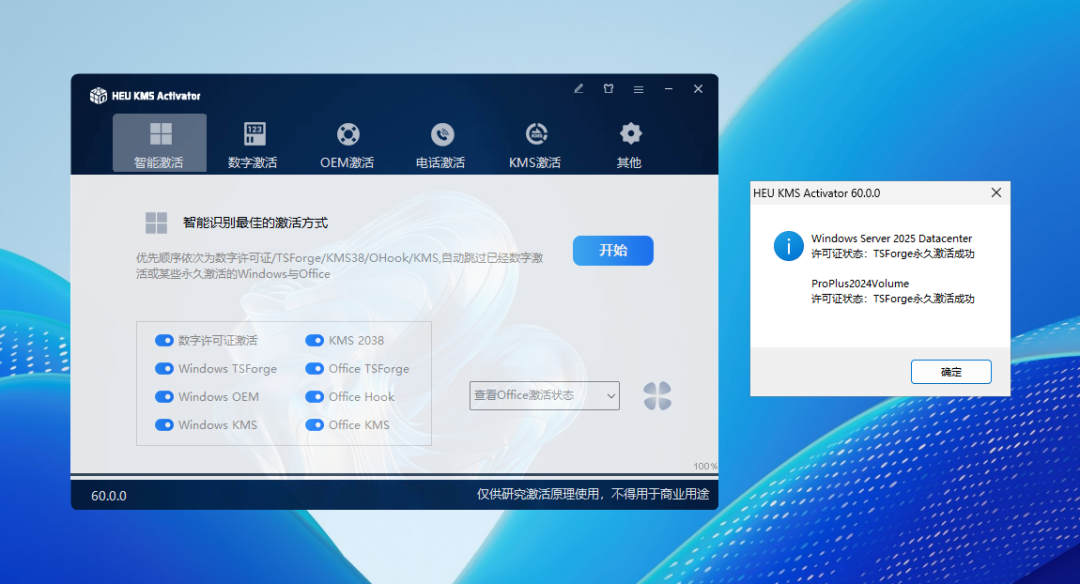This screenshot has height=584, width=1080.
Task: Click the info icon in the dialog
Action: point(789,246)
